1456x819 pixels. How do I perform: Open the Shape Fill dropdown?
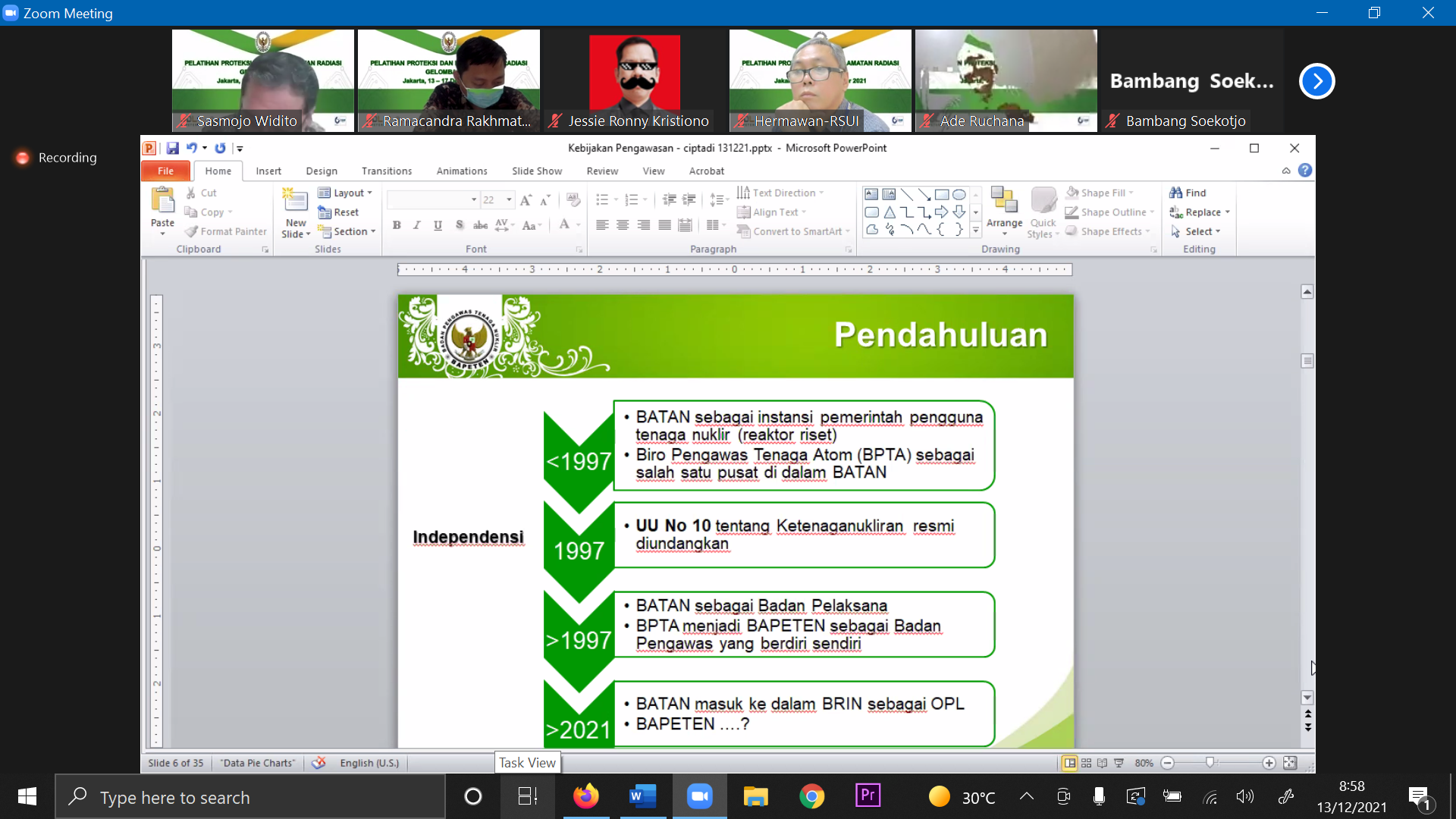click(1100, 193)
